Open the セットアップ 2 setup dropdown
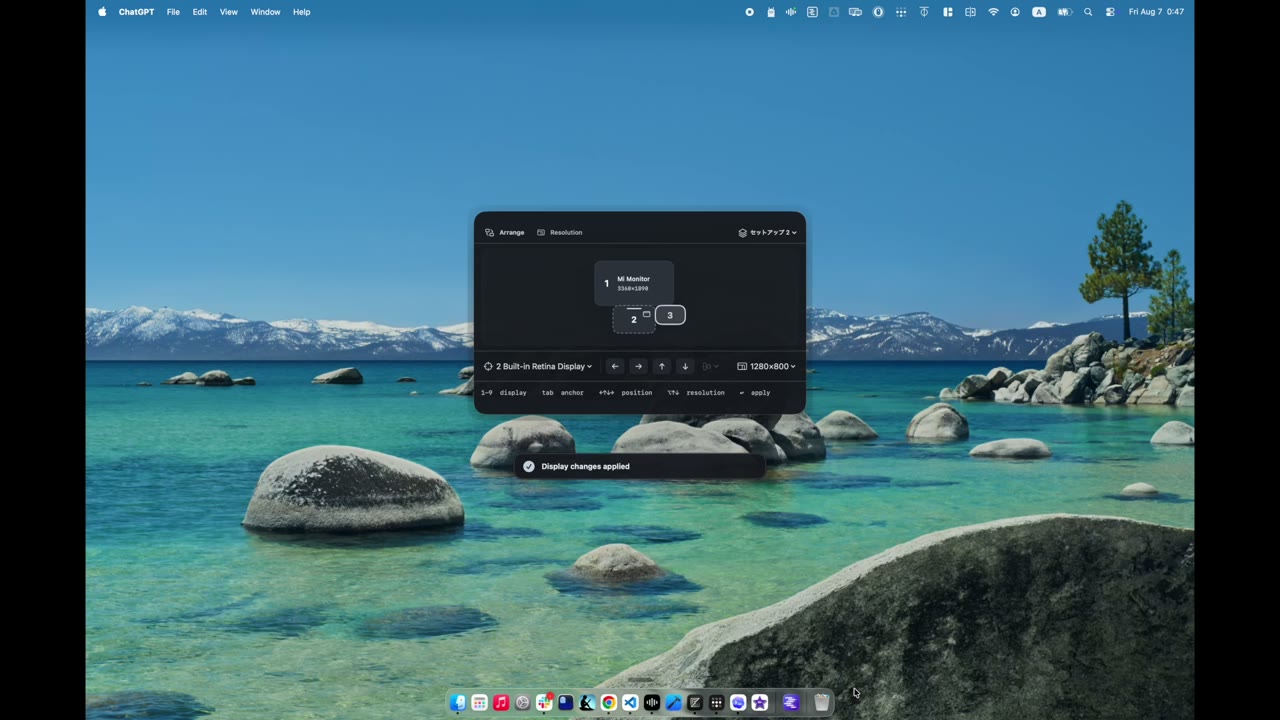The height and width of the screenshot is (720, 1280). pos(767,232)
